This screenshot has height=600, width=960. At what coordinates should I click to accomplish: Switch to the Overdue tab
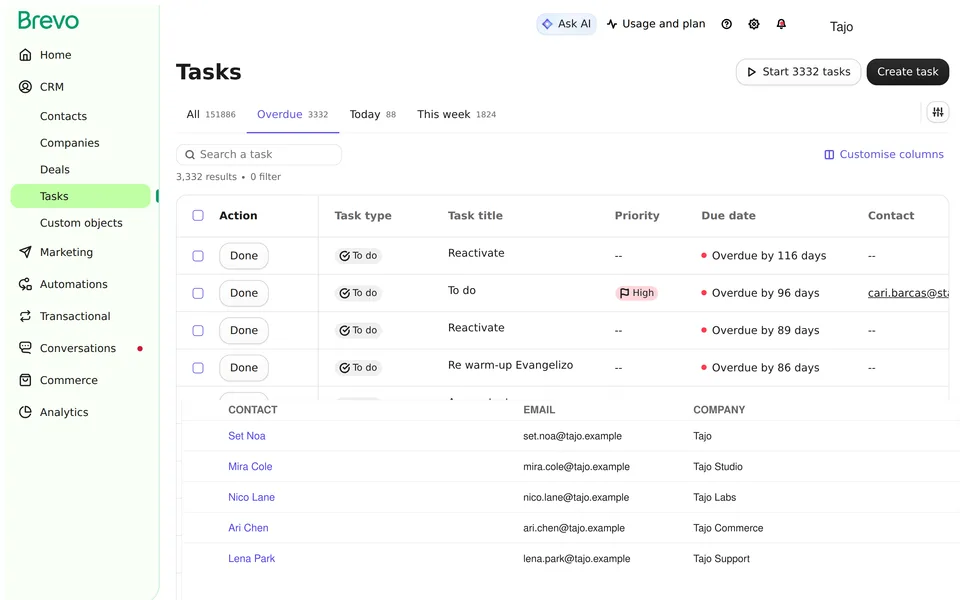(293, 114)
